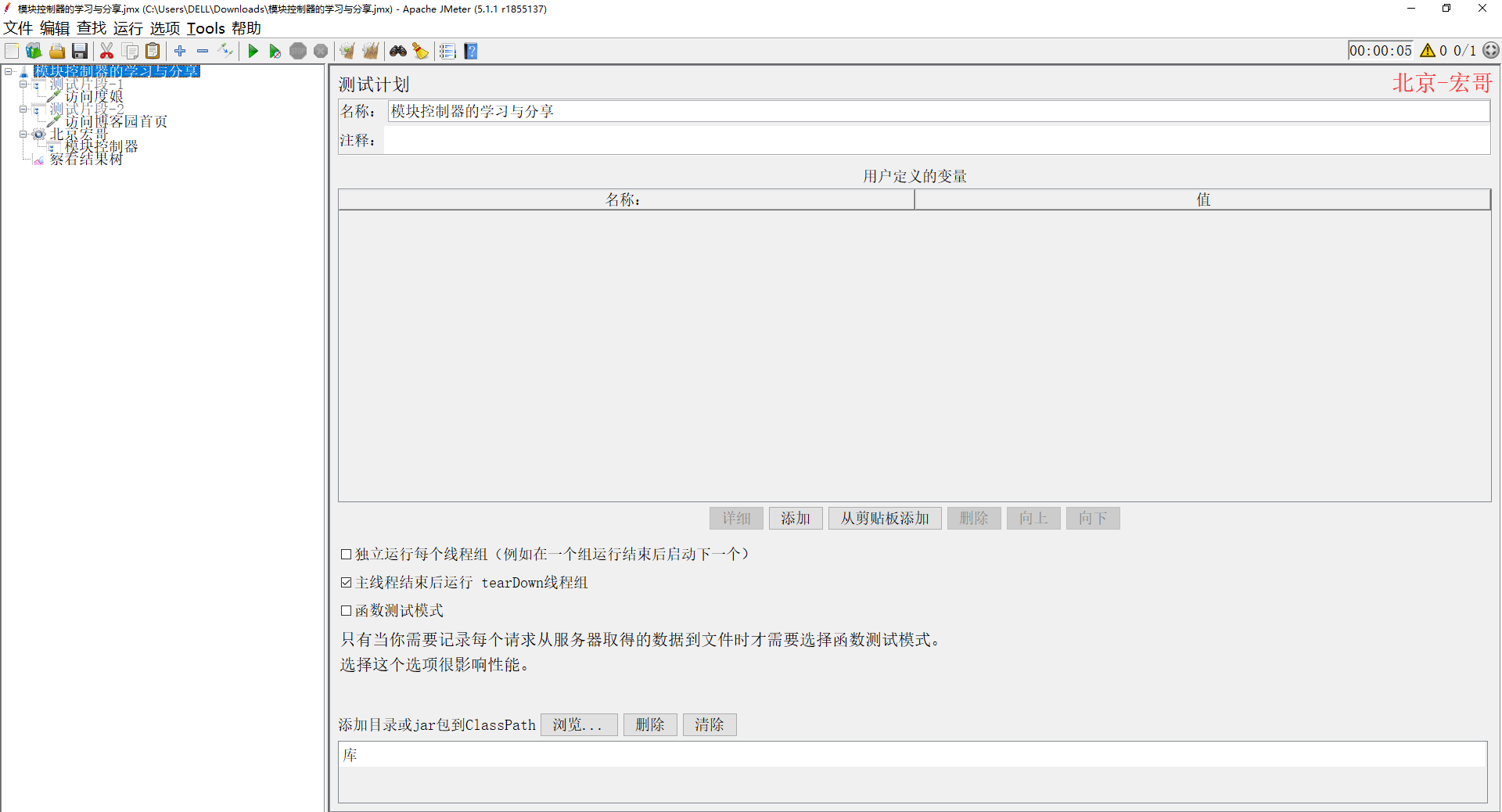Select 模块控制器 in the tree
Image resolution: width=1502 pixels, height=812 pixels.
click(x=101, y=146)
